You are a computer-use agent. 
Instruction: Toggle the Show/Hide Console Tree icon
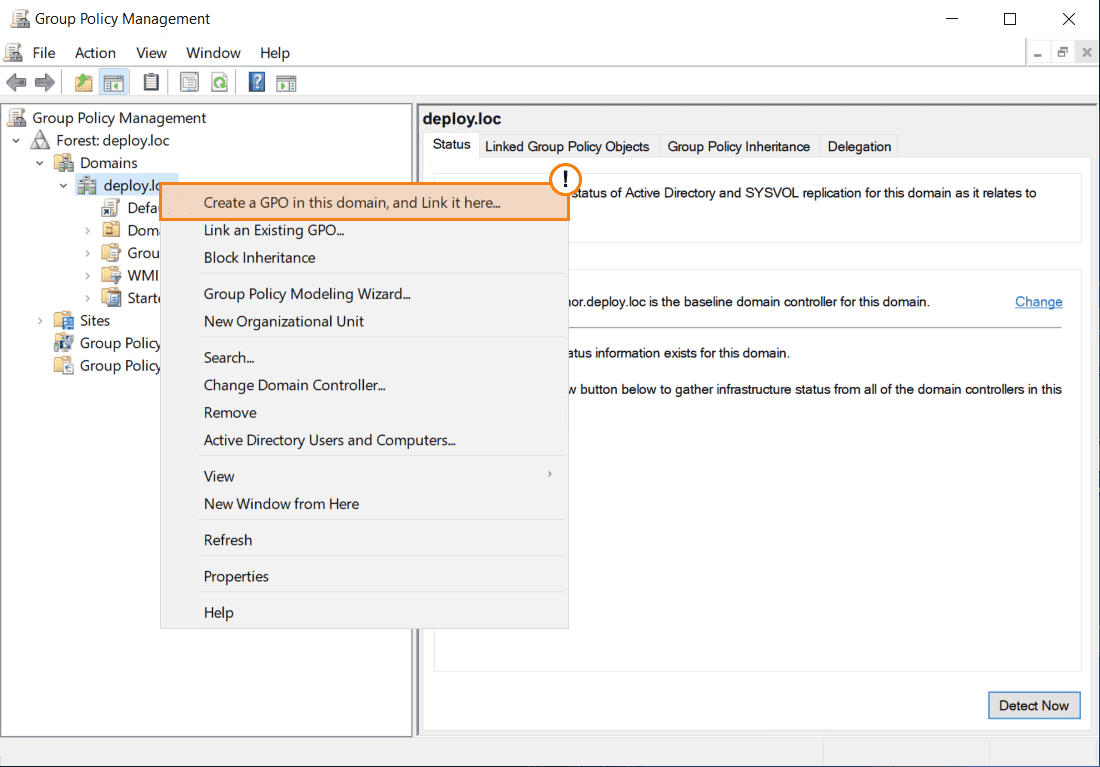pyautogui.click(x=114, y=83)
